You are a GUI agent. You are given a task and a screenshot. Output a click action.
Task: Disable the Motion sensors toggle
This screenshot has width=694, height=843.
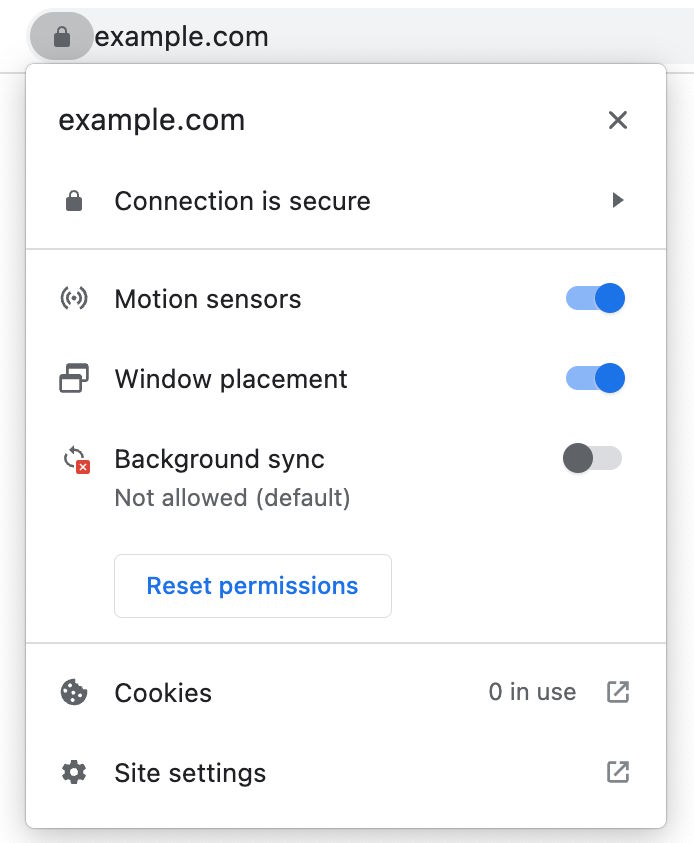[596, 298]
